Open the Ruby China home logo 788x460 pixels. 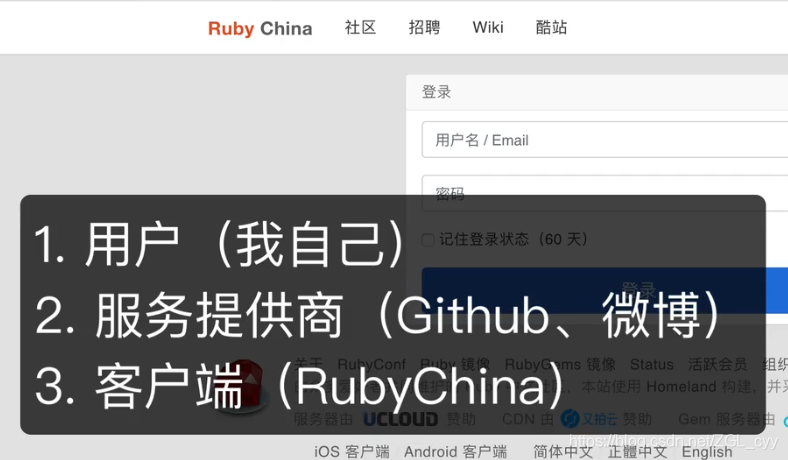tap(260, 29)
